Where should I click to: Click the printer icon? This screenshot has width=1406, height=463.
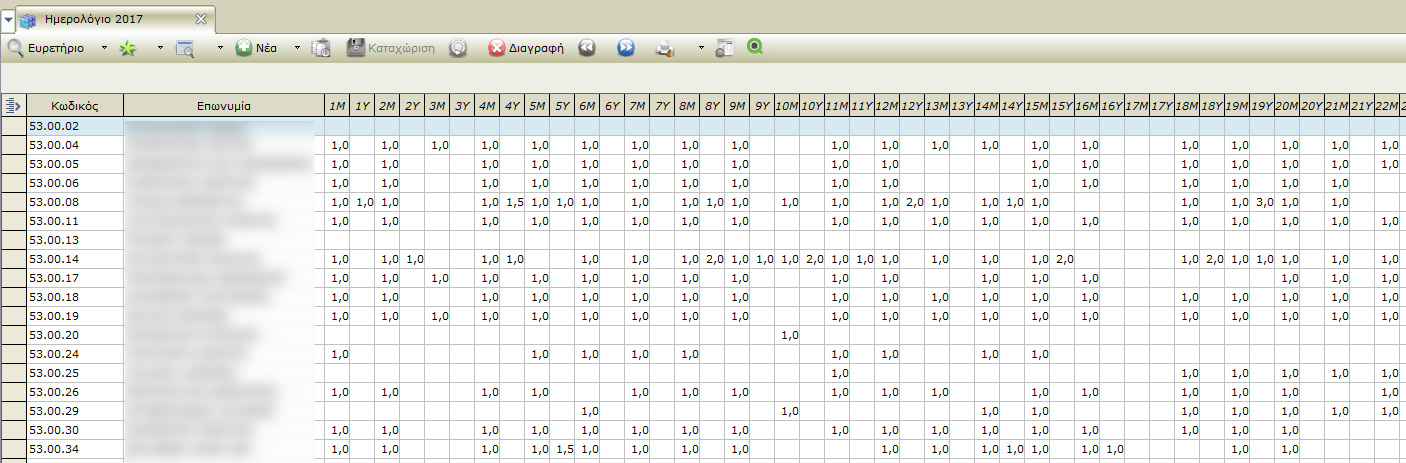tap(665, 48)
